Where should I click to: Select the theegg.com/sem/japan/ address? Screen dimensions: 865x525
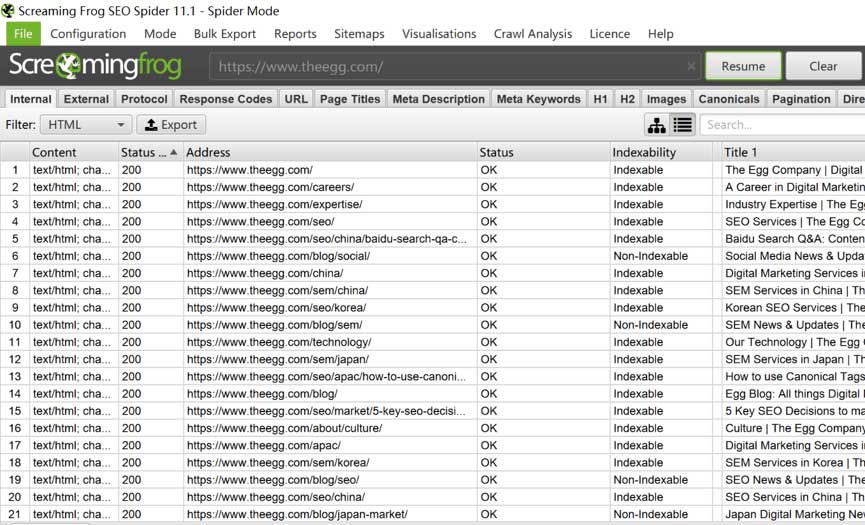coord(278,359)
